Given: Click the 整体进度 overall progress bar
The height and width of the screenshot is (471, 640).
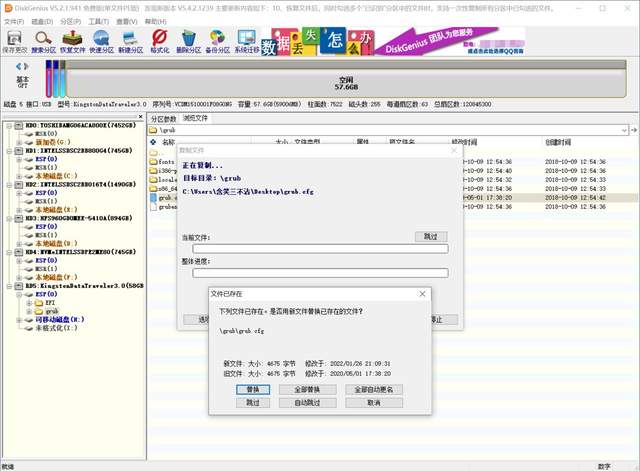Looking at the screenshot, I should tap(320, 273).
